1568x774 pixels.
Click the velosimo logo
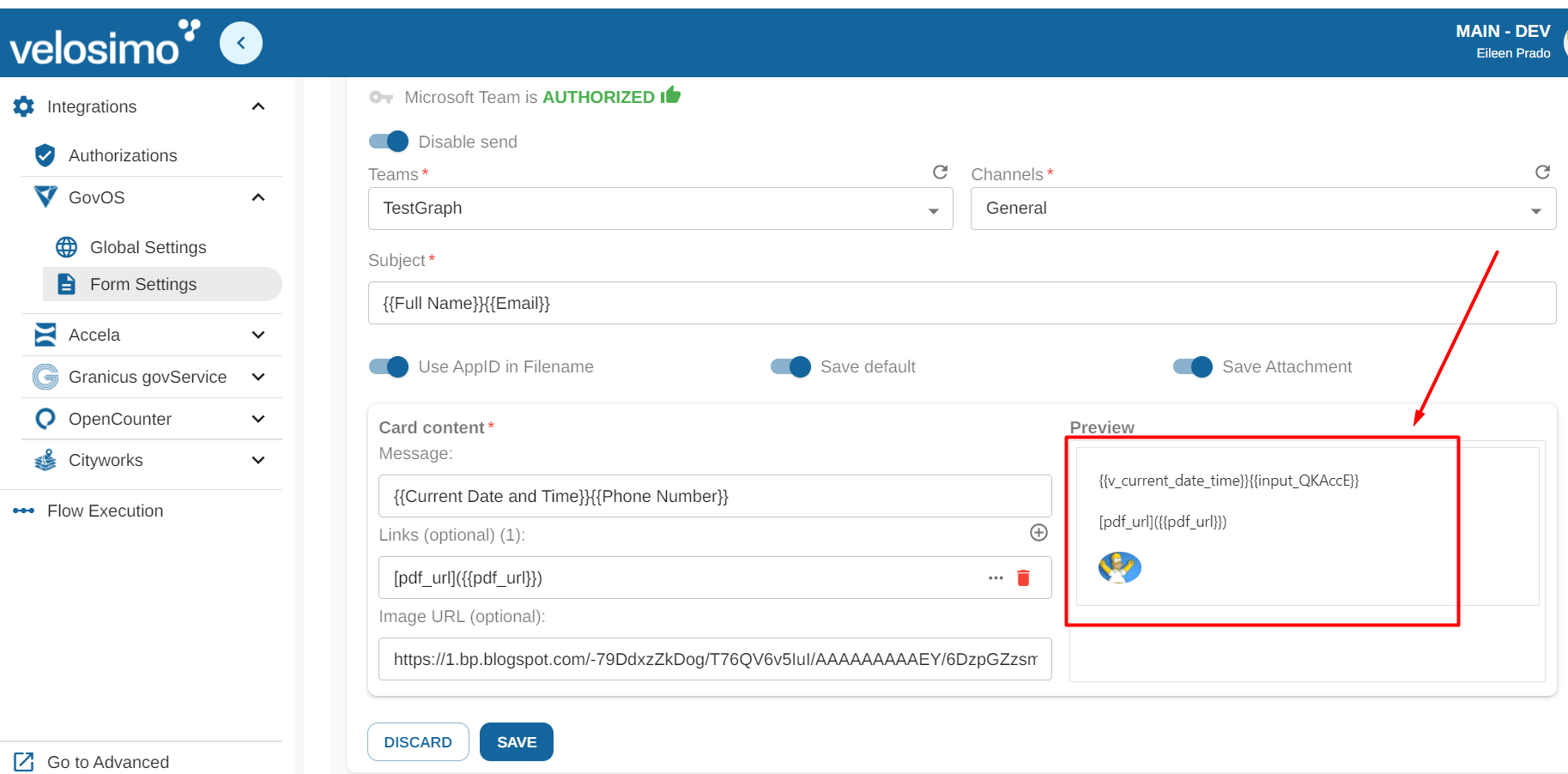point(105,43)
